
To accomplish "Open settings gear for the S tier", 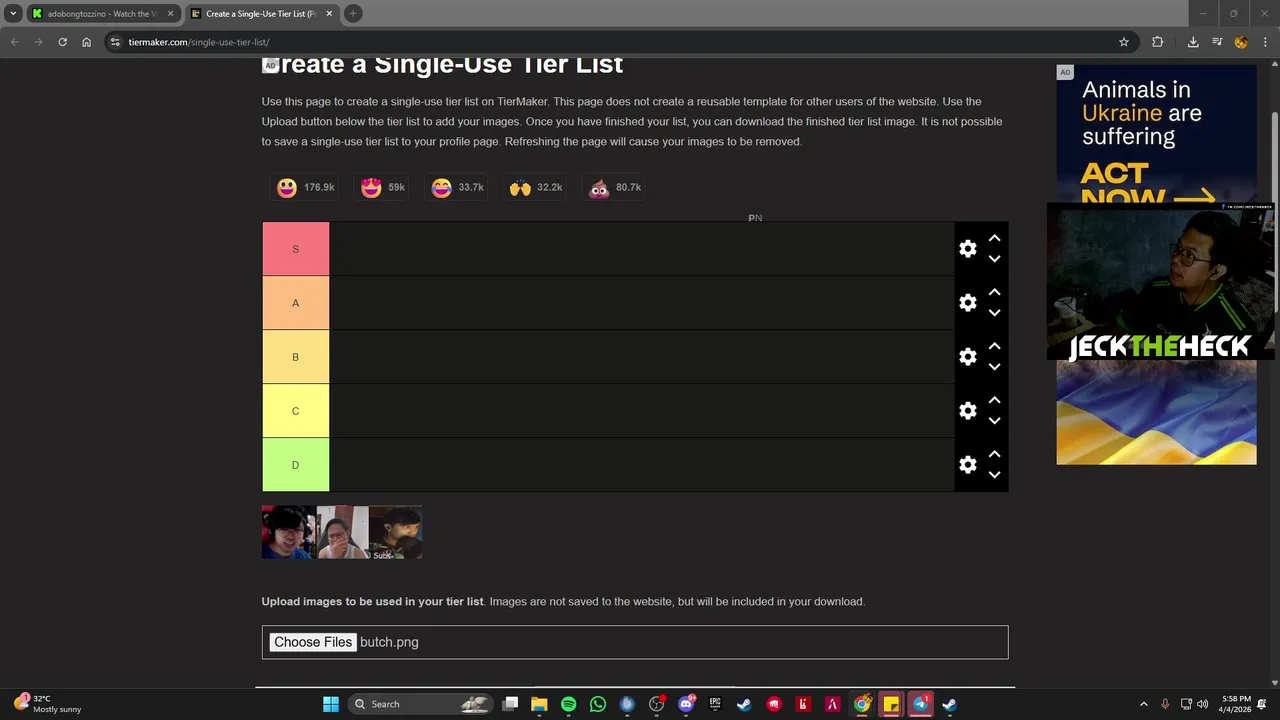I will [967, 249].
